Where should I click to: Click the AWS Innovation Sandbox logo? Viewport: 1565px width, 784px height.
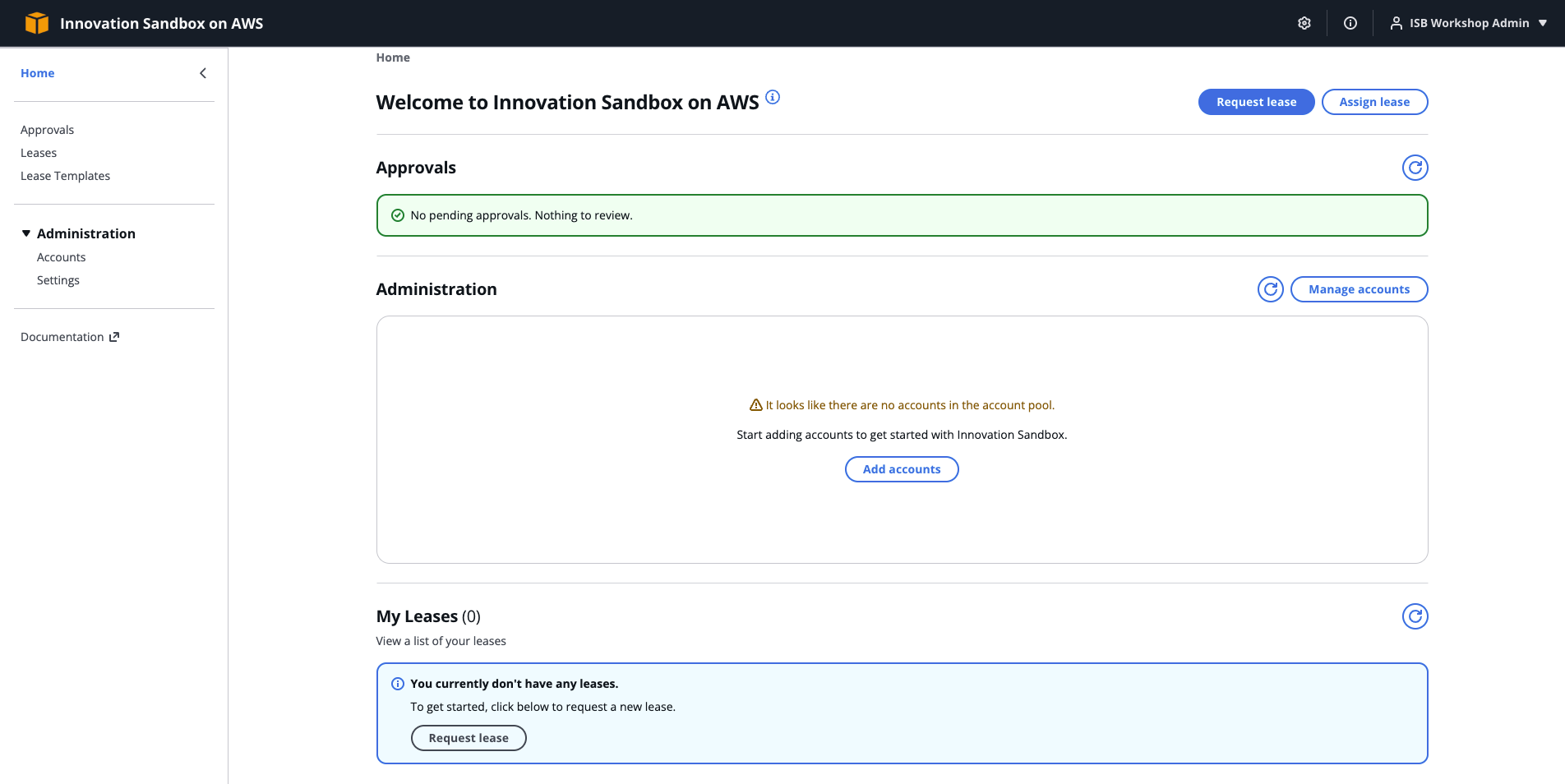[x=37, y=23]
